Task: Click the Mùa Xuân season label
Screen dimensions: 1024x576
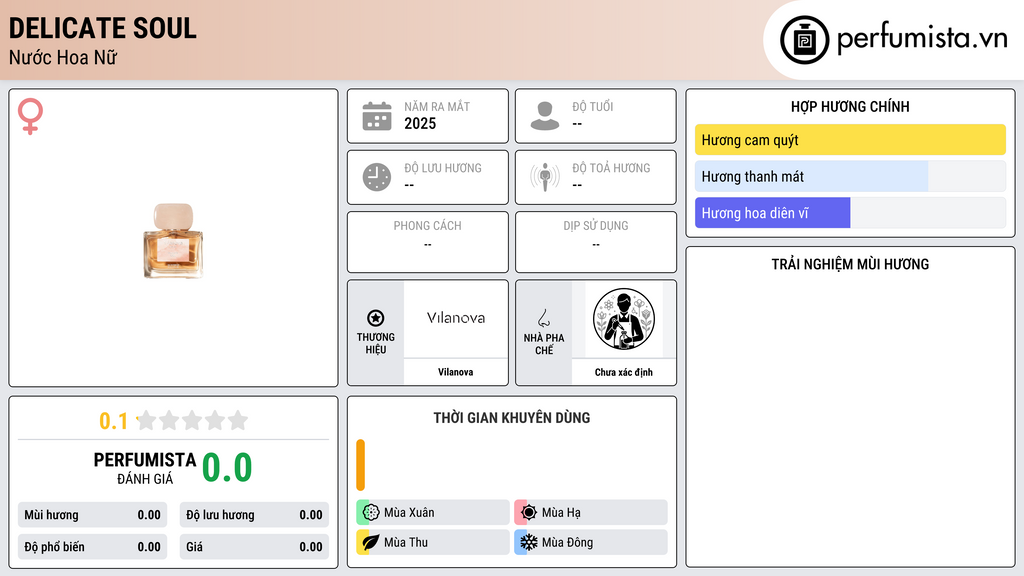Action: point(409,513)
